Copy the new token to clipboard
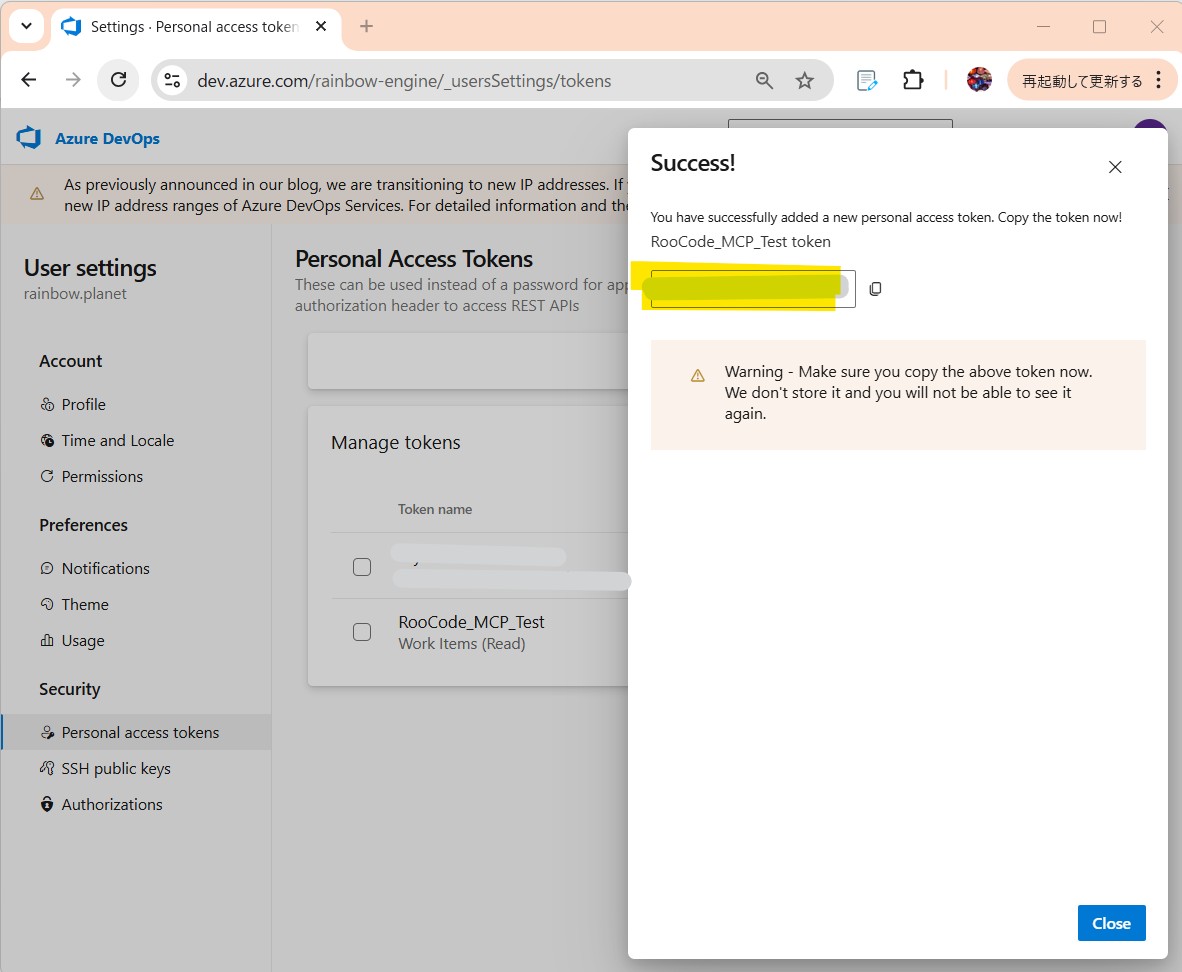This screenshot has width=1182, height=972. coord(875,289)
